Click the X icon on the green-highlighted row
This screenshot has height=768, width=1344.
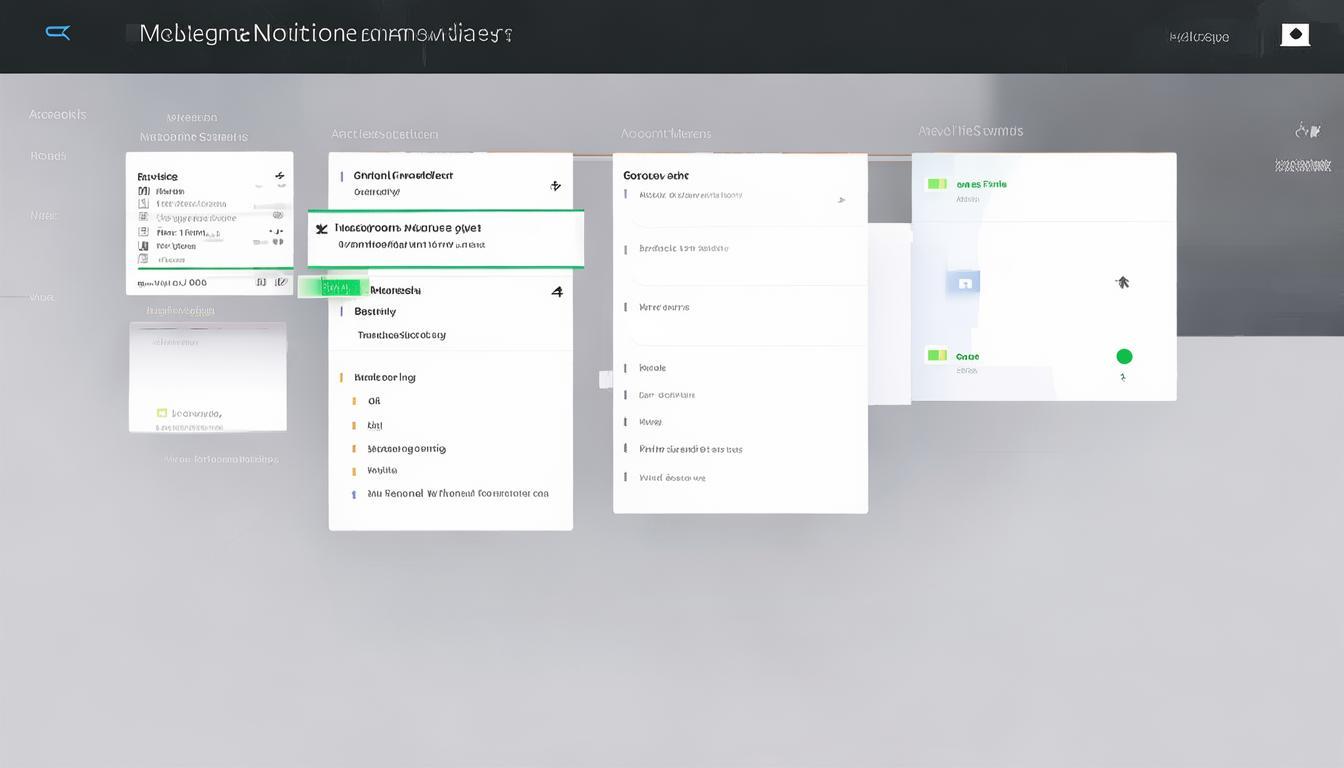[x=321, y=229]
